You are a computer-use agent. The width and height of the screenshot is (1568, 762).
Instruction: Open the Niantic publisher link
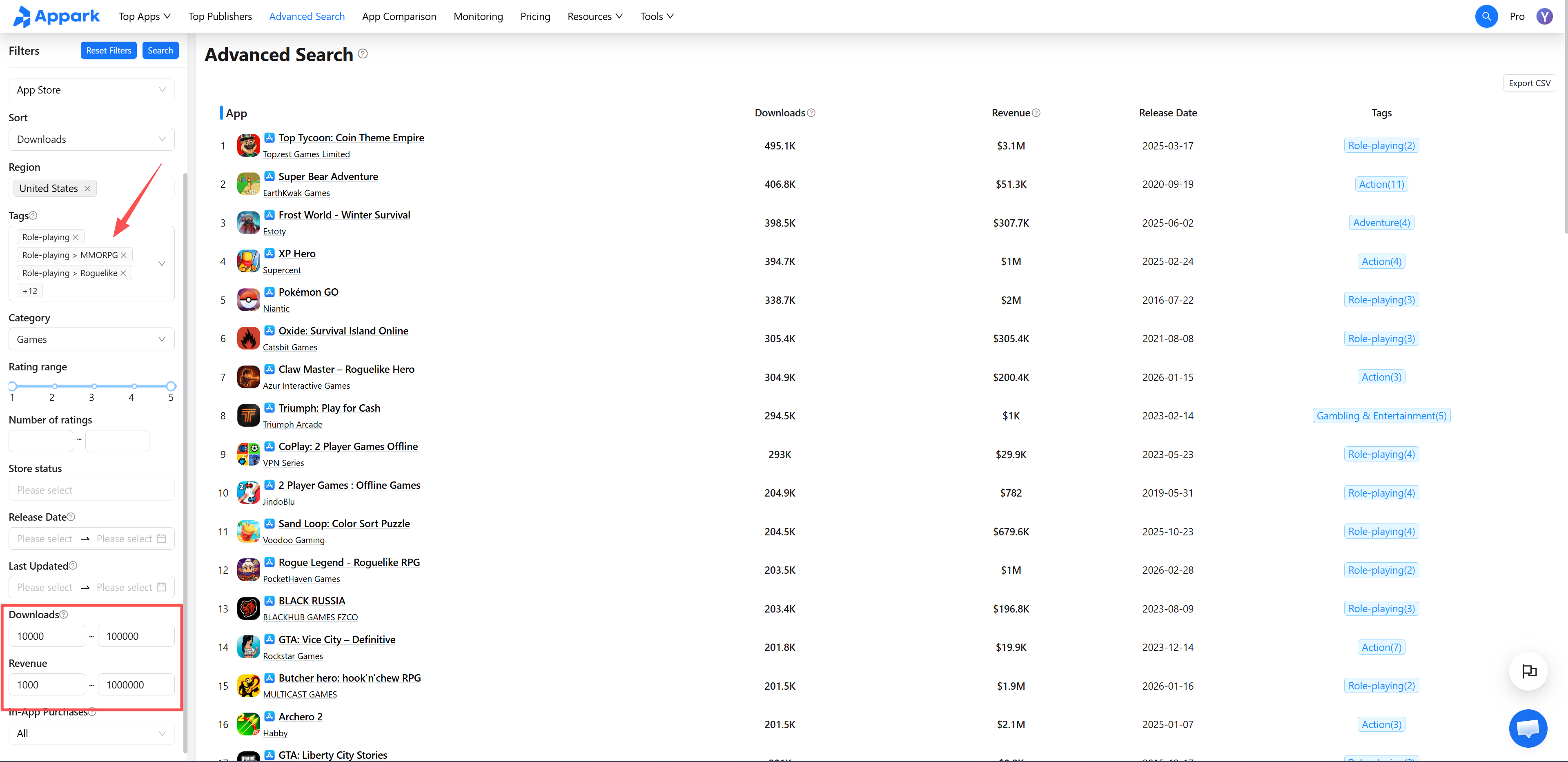(276, 309)
